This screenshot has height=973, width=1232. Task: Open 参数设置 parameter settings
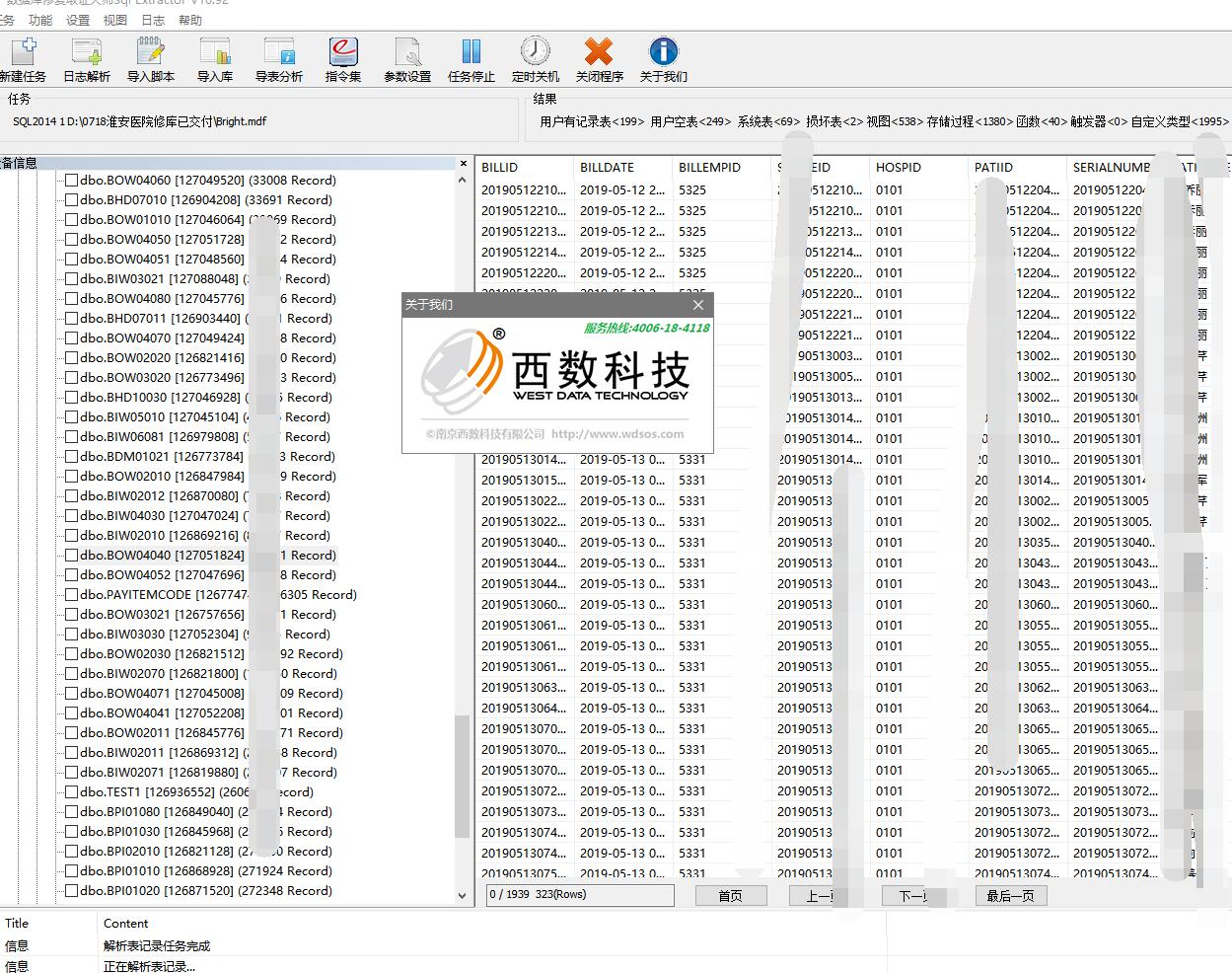tap(407, 59)
